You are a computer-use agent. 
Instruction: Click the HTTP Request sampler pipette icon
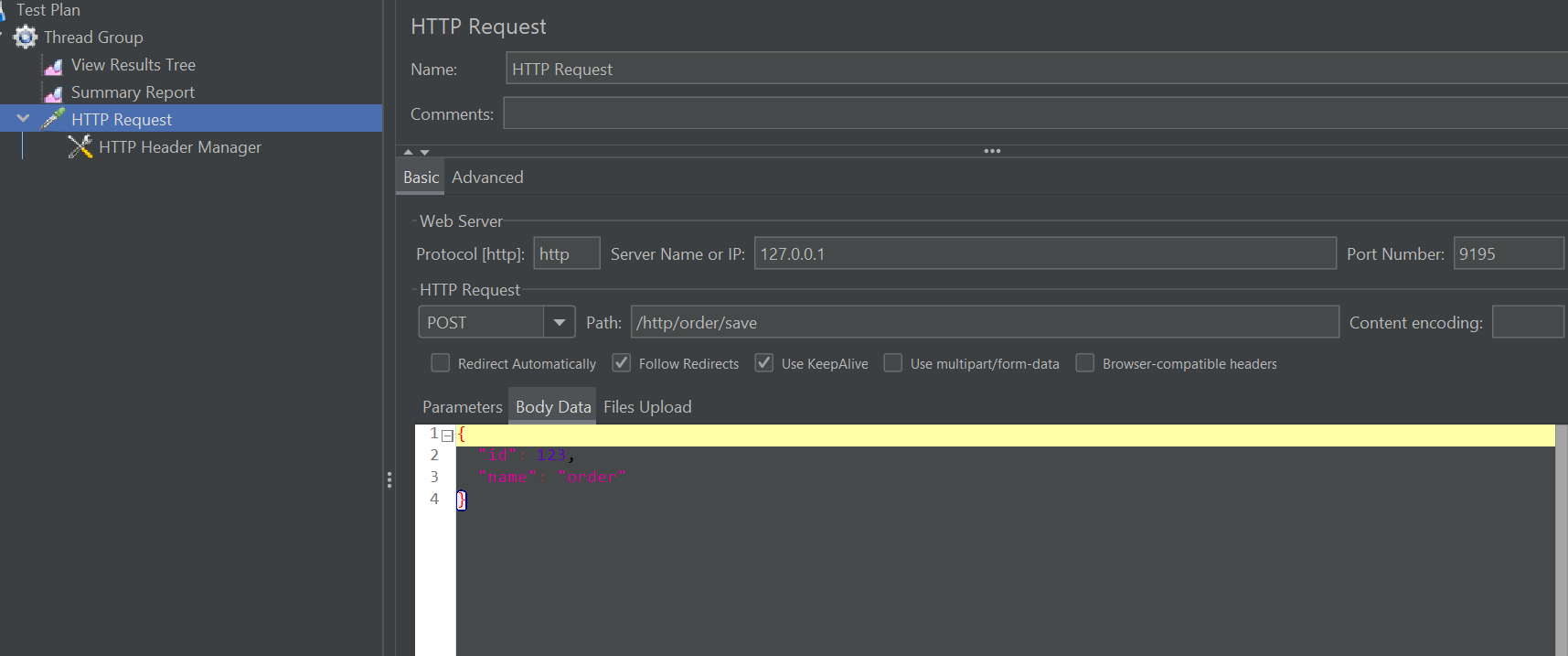(53, 119)
